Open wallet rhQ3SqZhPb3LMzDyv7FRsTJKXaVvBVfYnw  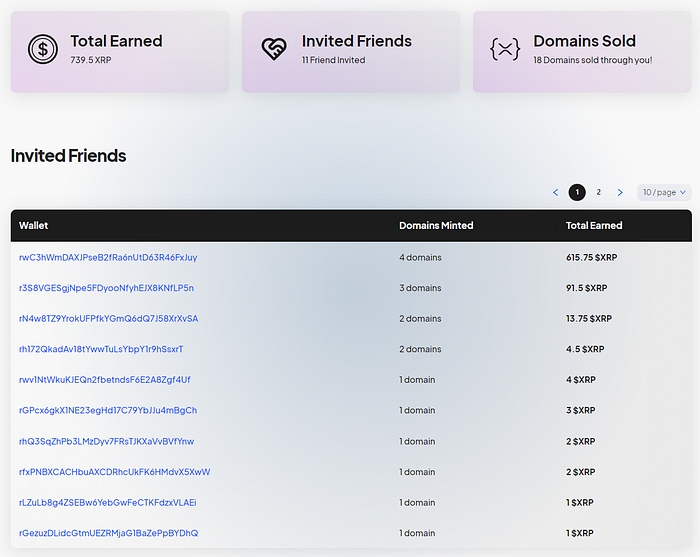point(107,441)
